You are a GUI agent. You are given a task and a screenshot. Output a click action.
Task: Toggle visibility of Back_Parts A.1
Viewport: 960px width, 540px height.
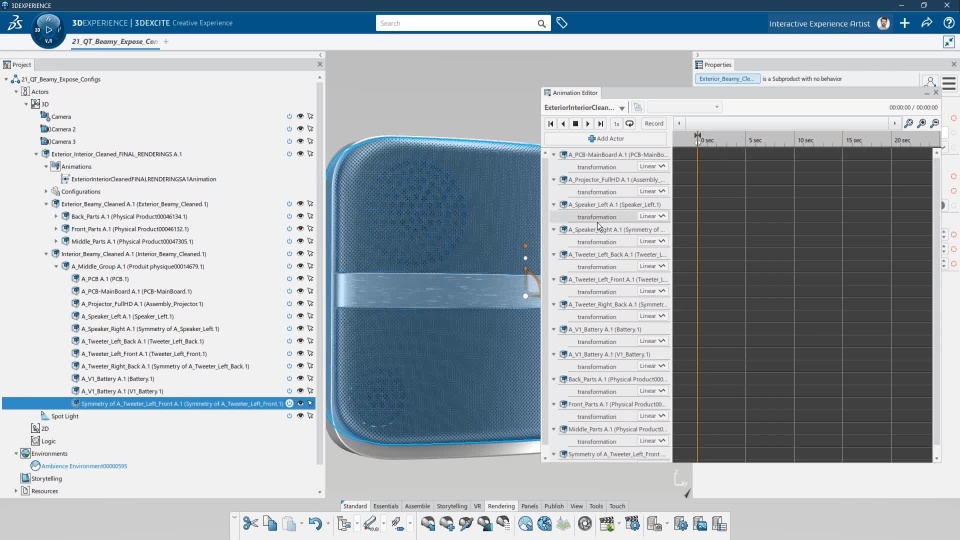coord(300,216)
